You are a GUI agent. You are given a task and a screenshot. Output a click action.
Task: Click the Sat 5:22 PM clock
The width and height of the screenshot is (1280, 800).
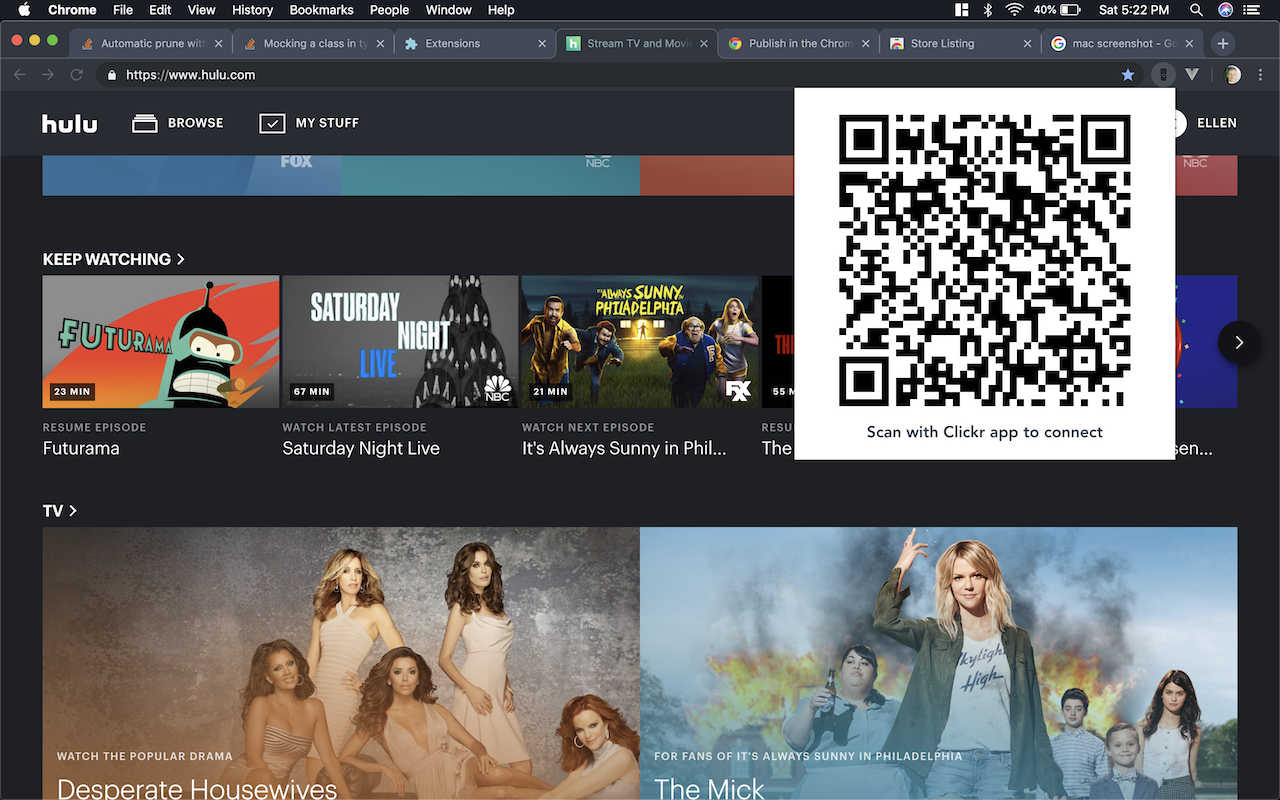pos(1133,10)
